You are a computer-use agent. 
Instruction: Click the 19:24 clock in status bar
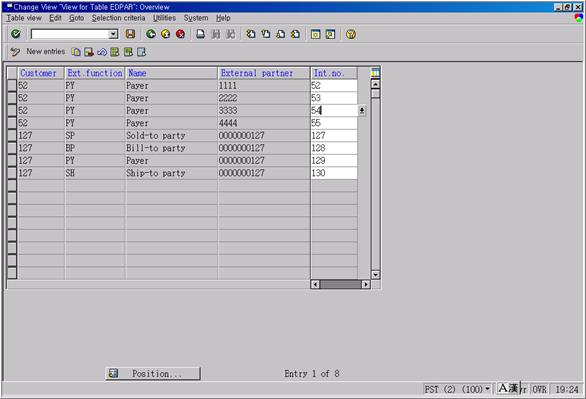click(x=567, y=389)
